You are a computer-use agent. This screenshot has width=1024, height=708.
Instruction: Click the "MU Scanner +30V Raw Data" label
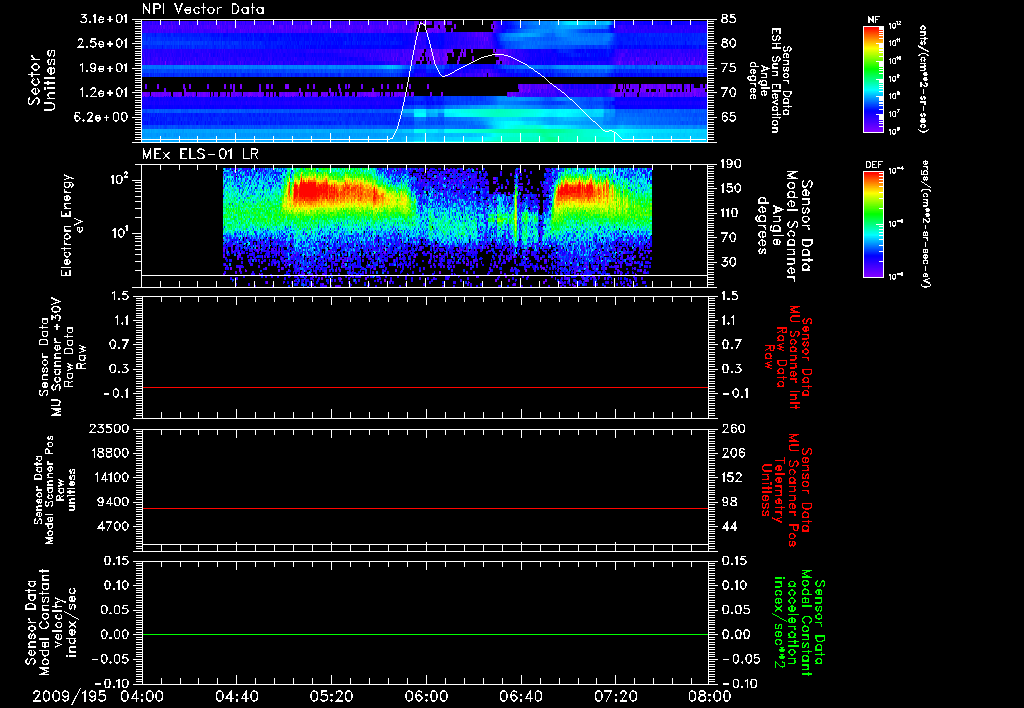click(63, 356)
